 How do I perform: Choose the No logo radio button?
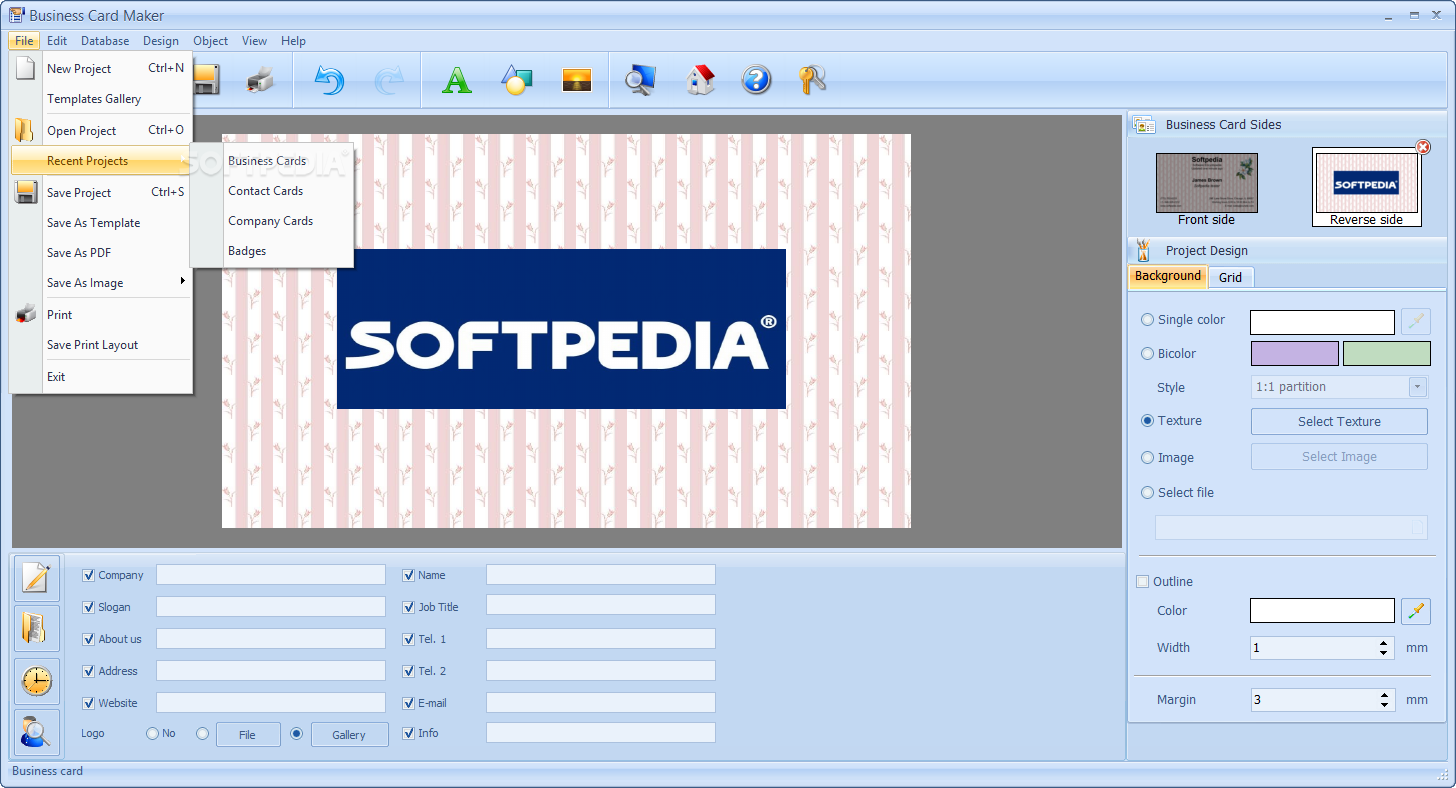[152, 733]
